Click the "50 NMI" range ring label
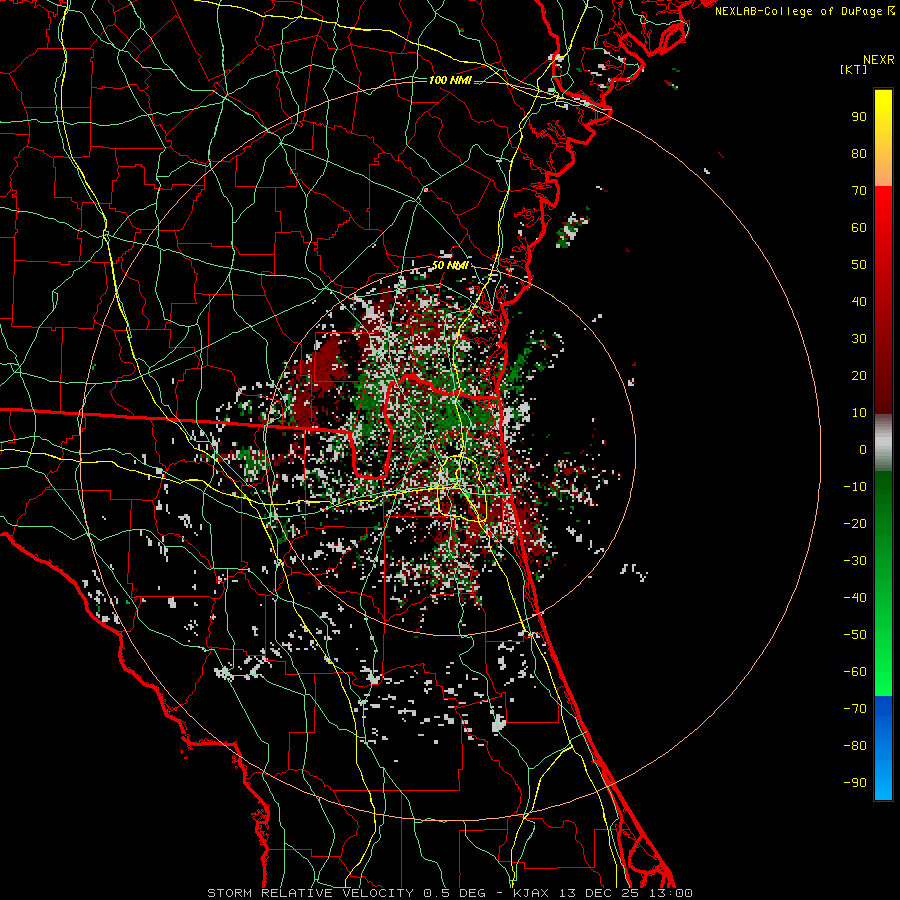The height and width of the screenshot is (900, 900). 450,265
